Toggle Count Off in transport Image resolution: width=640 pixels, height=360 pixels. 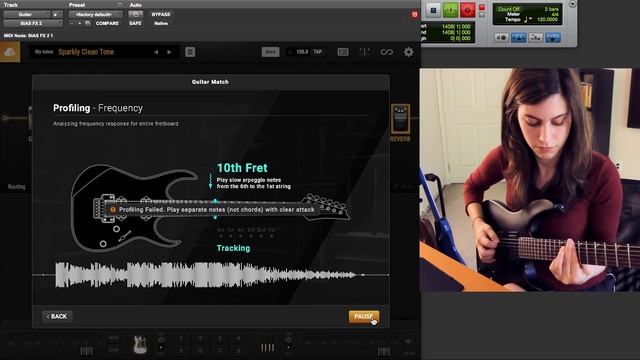pos(508,9)
